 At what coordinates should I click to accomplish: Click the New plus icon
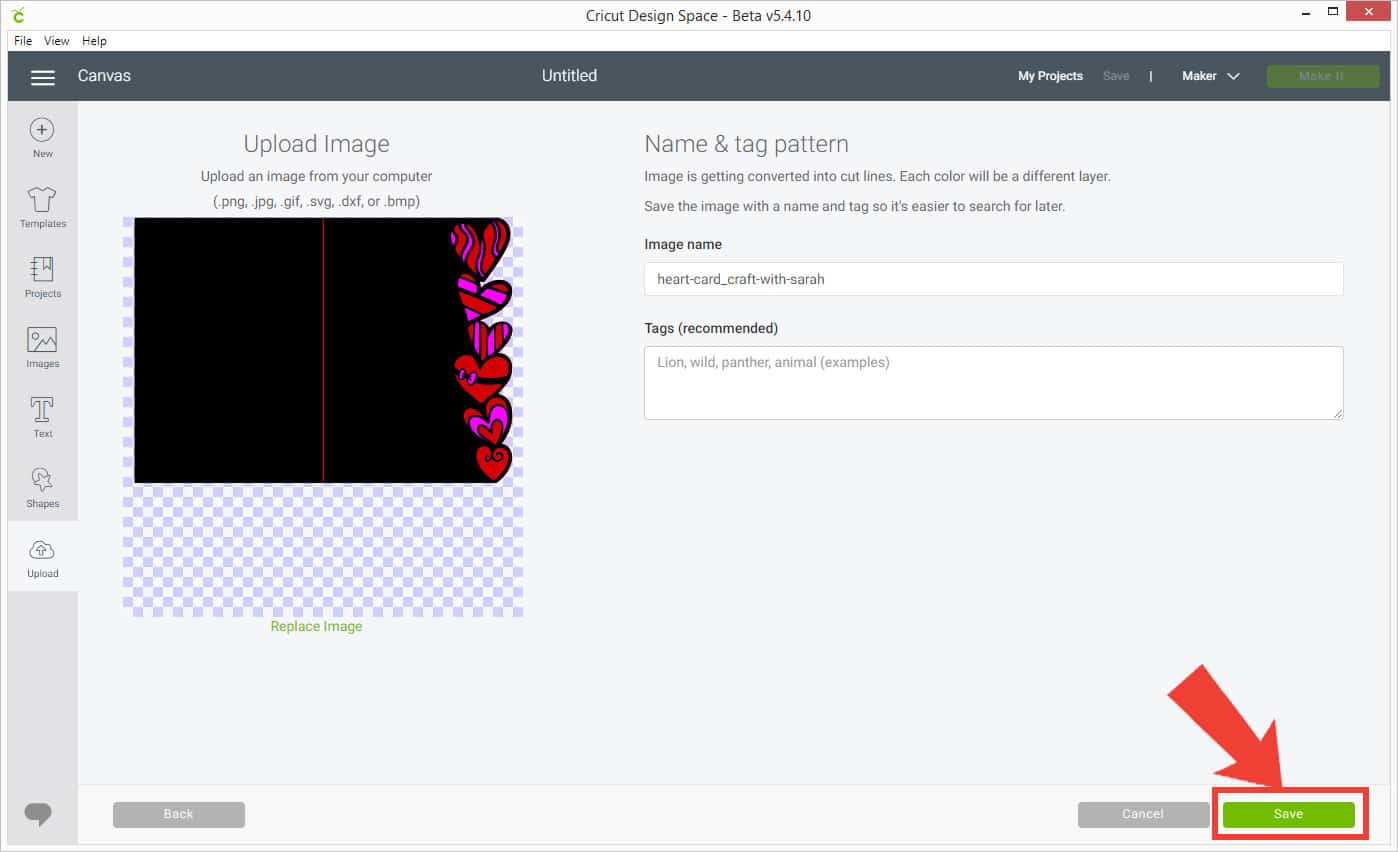click(x=42, y=130)
